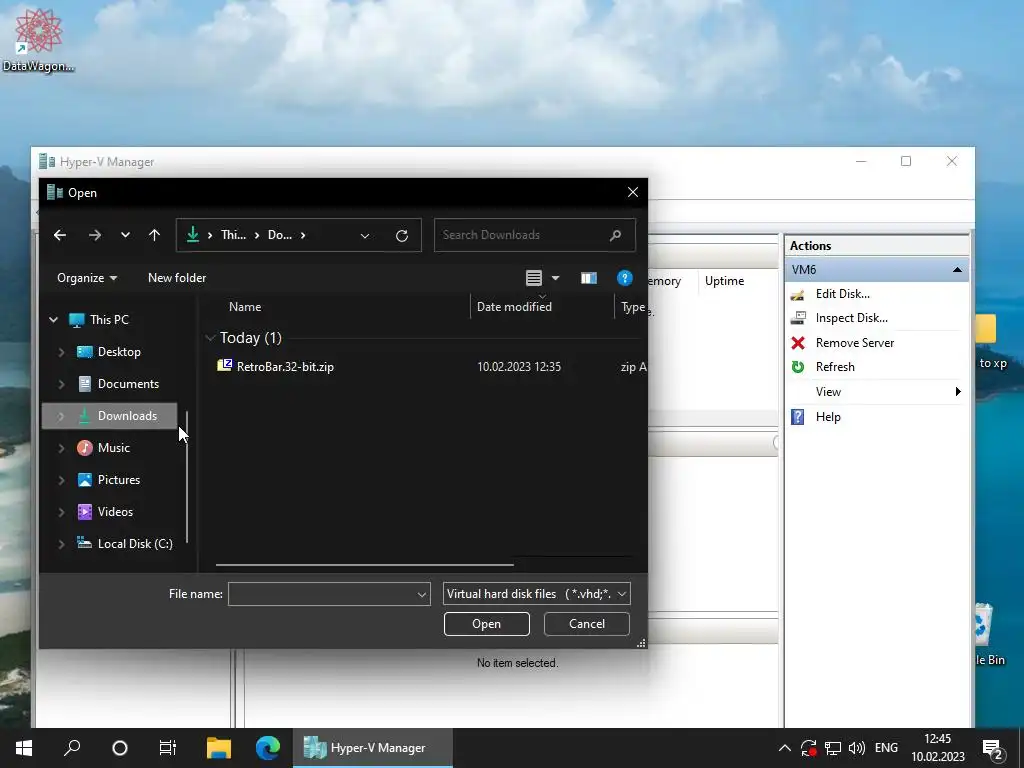Viewport: 1024px width, 768px height.
Task: Open DataWagon desktop shortcut
Action: point(38,39)
